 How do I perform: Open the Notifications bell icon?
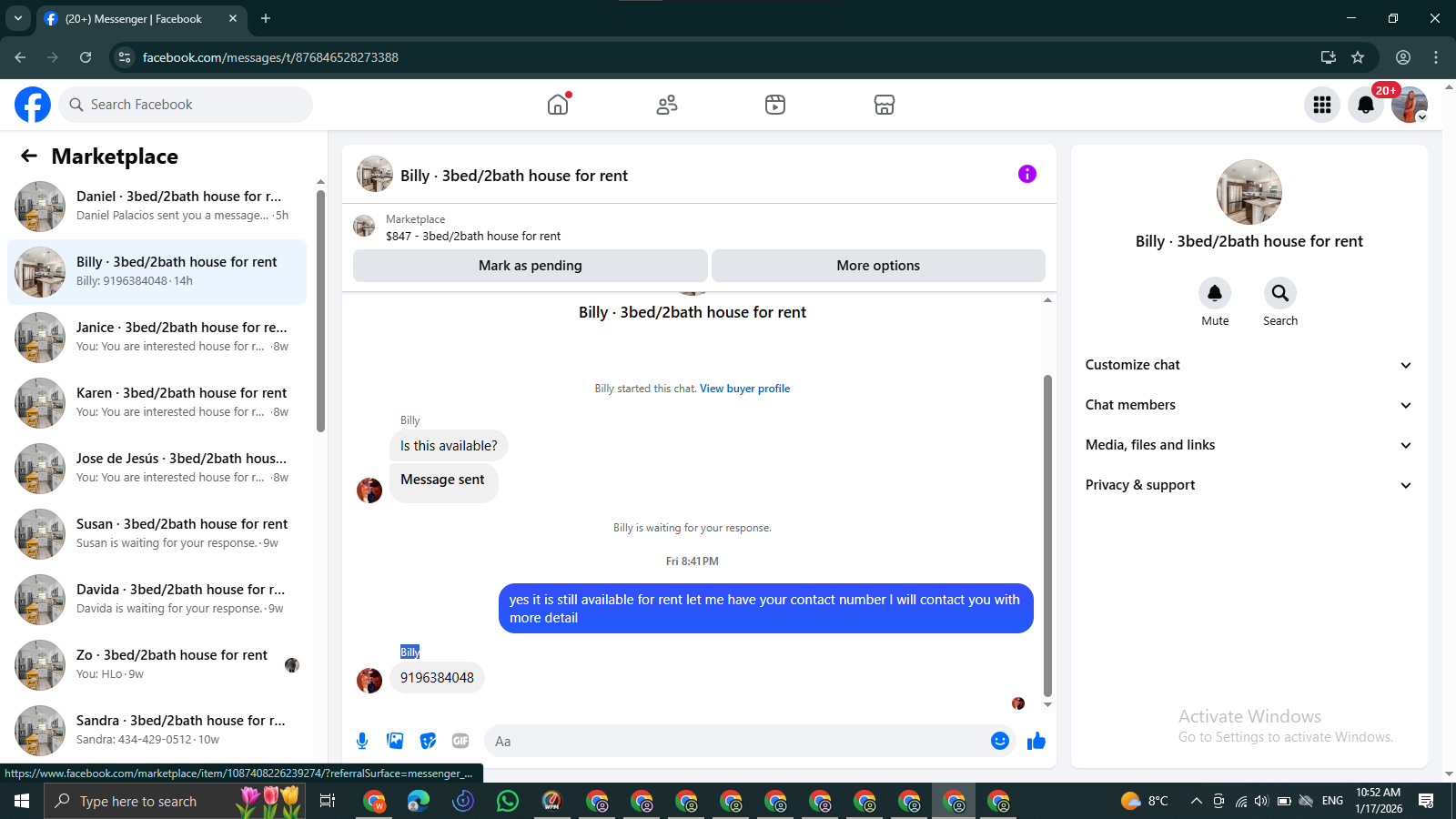coord(1366,105)
